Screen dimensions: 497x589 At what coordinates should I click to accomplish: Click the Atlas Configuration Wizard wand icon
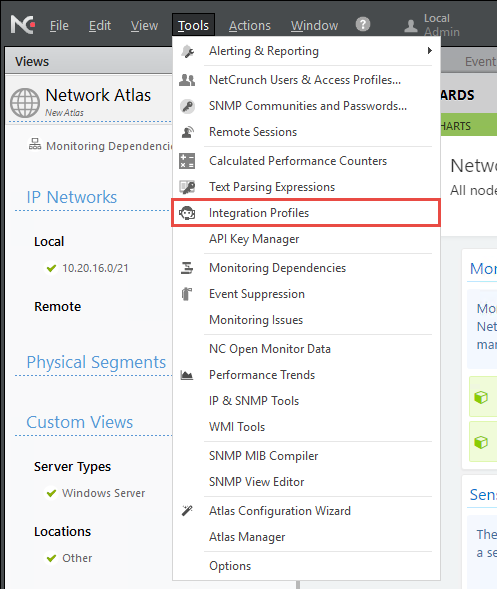pyautogui.click(x=187, y=510)
